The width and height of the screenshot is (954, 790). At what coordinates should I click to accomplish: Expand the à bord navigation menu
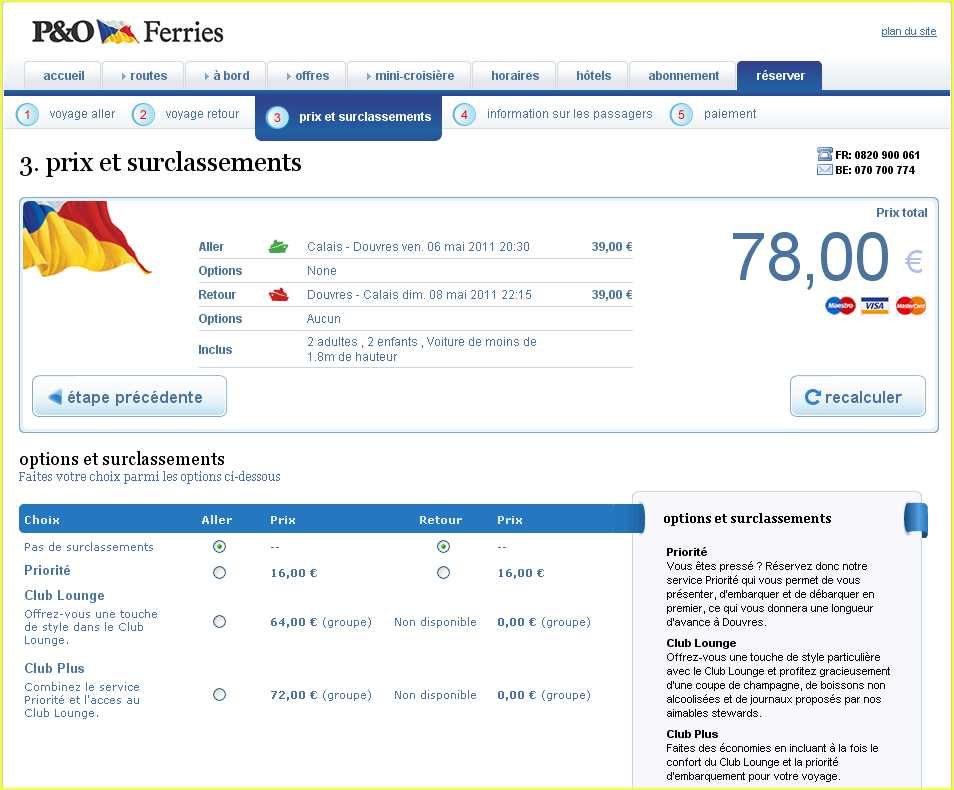225,76
